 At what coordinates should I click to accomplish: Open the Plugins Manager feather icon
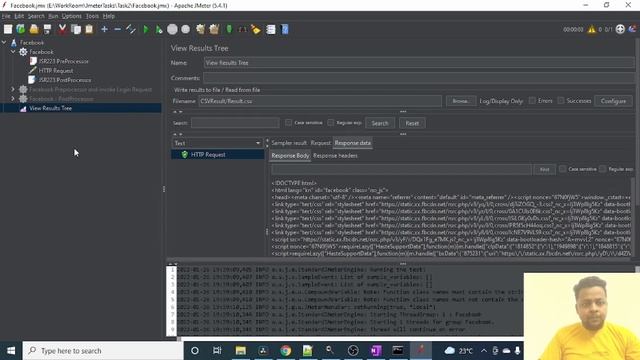tap(633, 29)
